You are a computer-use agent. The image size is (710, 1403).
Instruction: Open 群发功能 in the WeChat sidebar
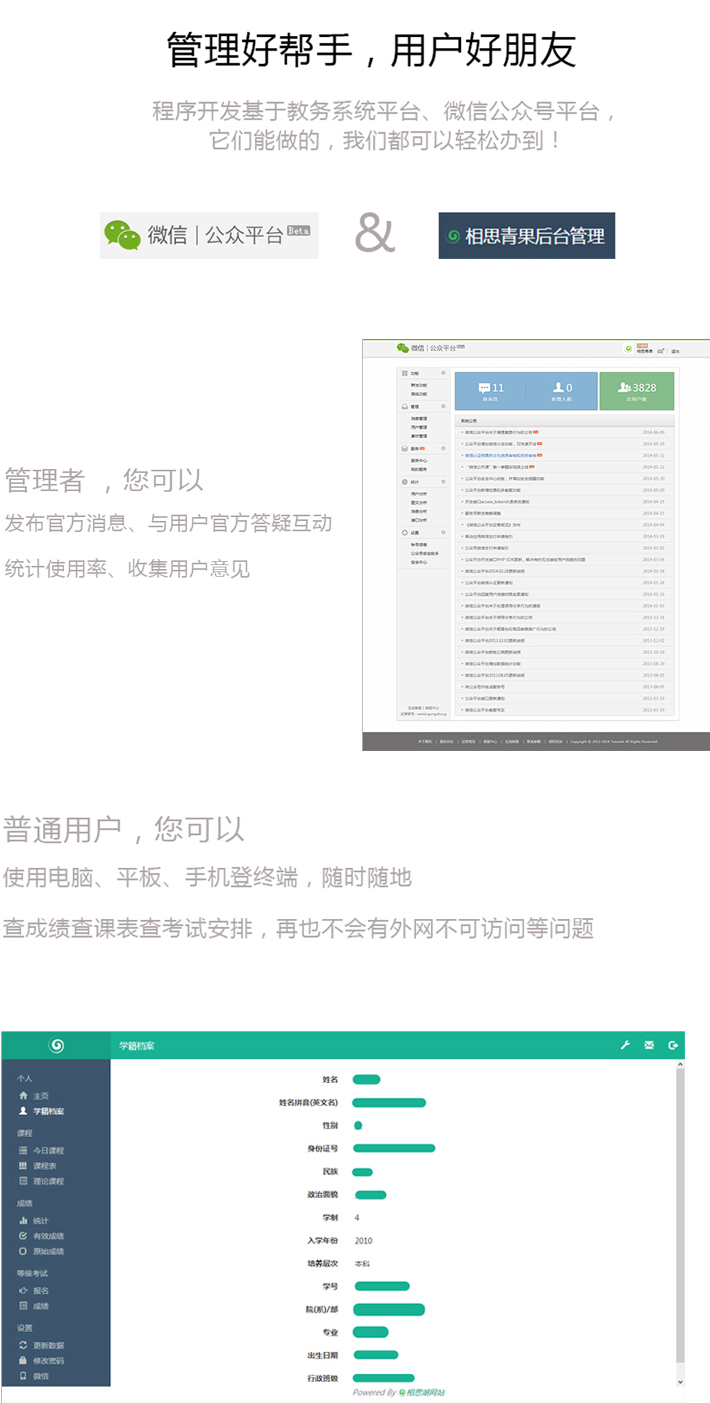(x=419, y=385)
